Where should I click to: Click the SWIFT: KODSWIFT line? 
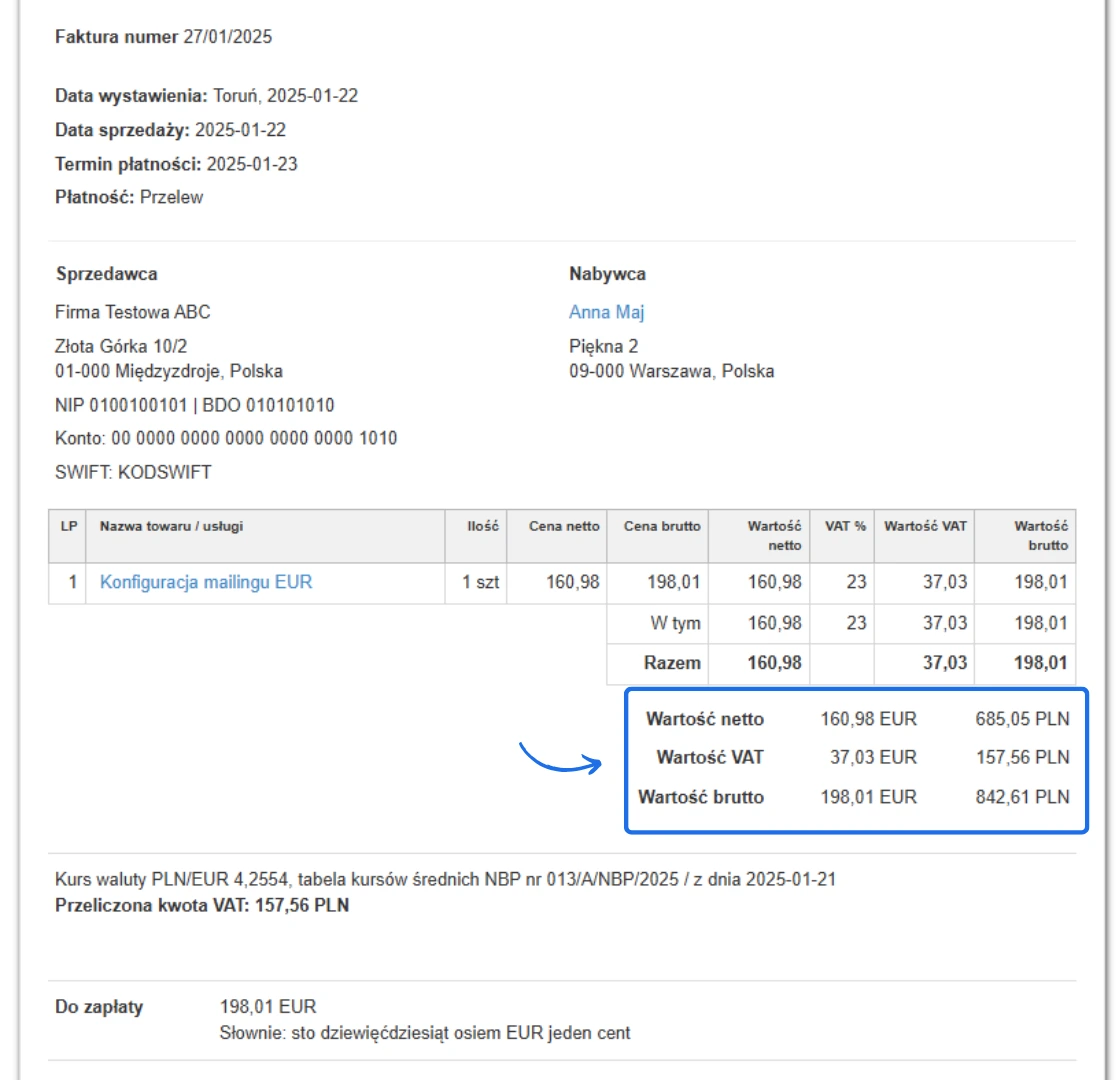tap(133, 472)
